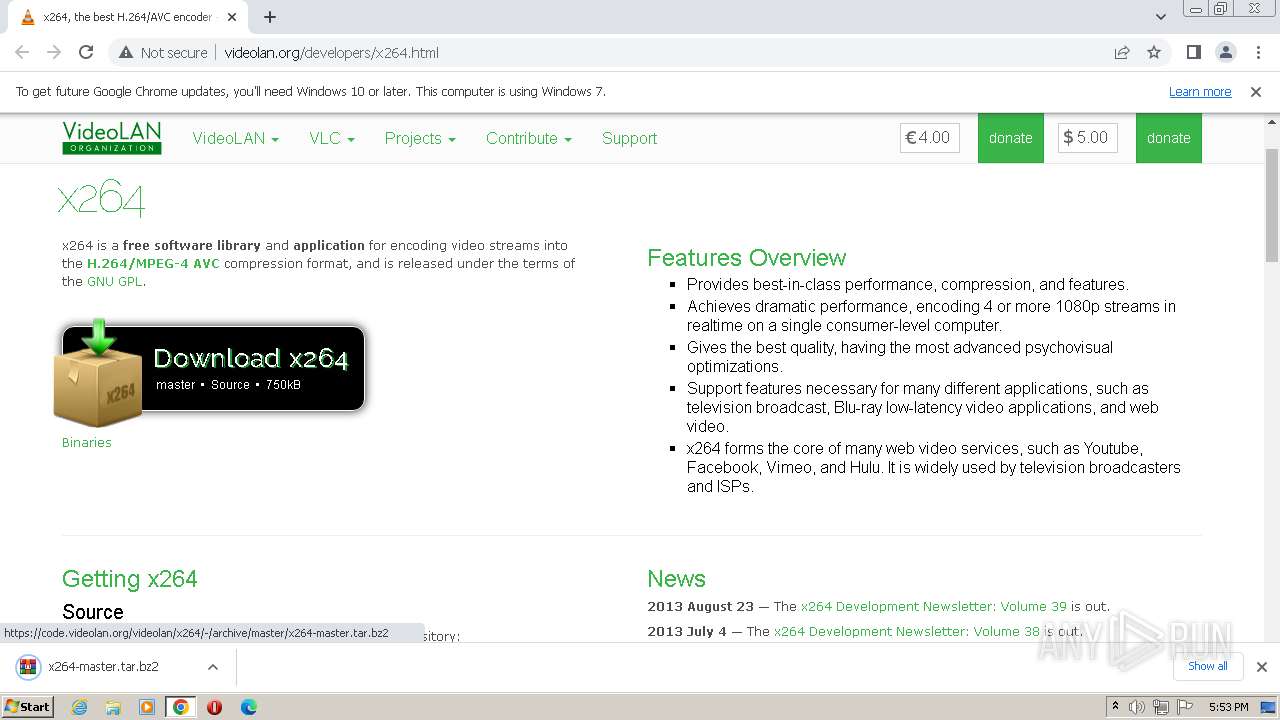Click the Learn more link
Viewport: 1280px width, 720px height.
tap(1200, 92)
